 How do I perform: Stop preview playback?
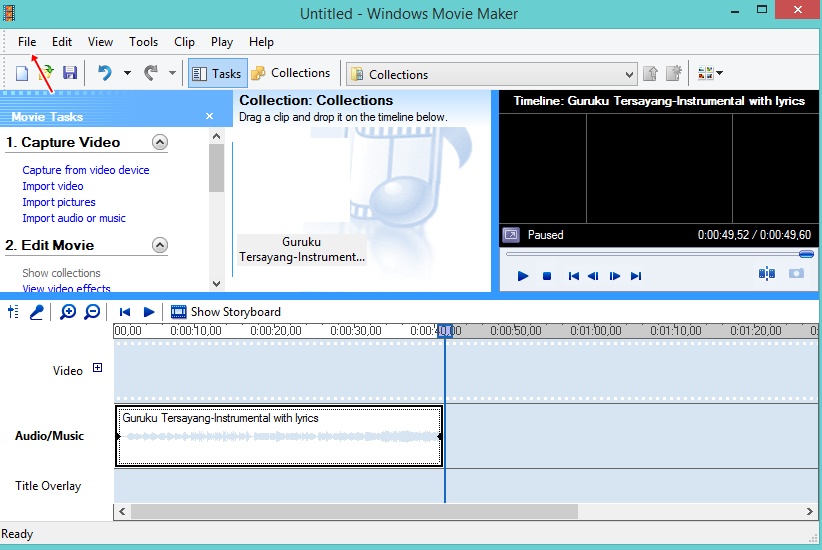click(547, 276)
